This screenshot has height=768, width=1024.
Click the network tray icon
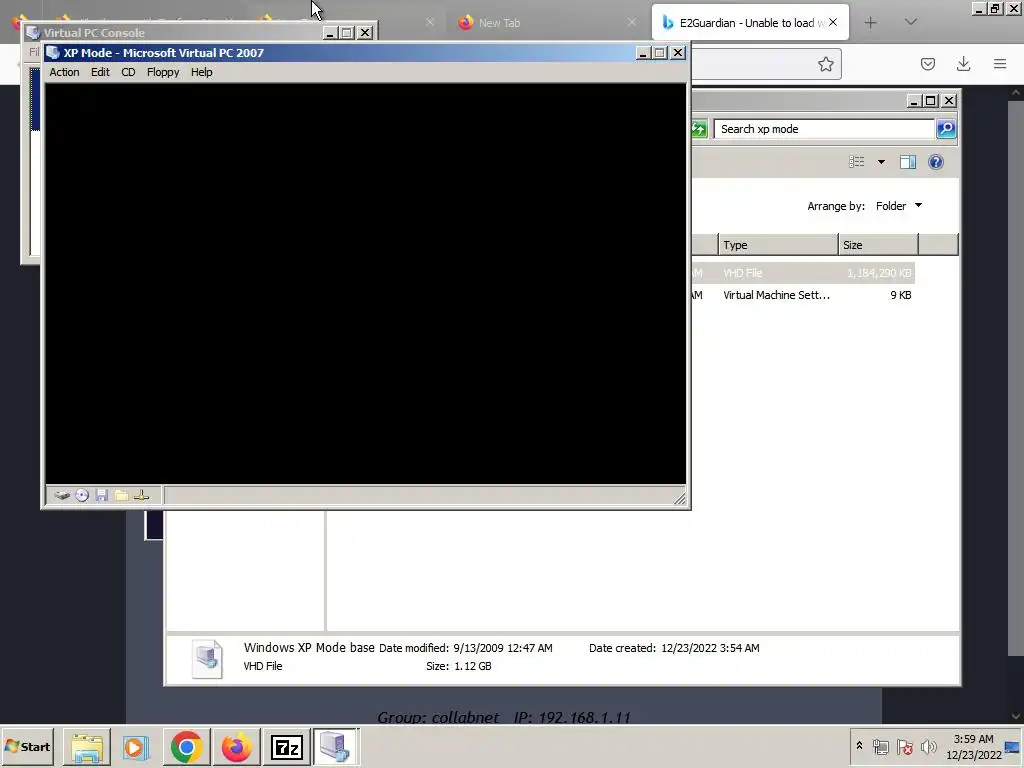pos(880,746)
